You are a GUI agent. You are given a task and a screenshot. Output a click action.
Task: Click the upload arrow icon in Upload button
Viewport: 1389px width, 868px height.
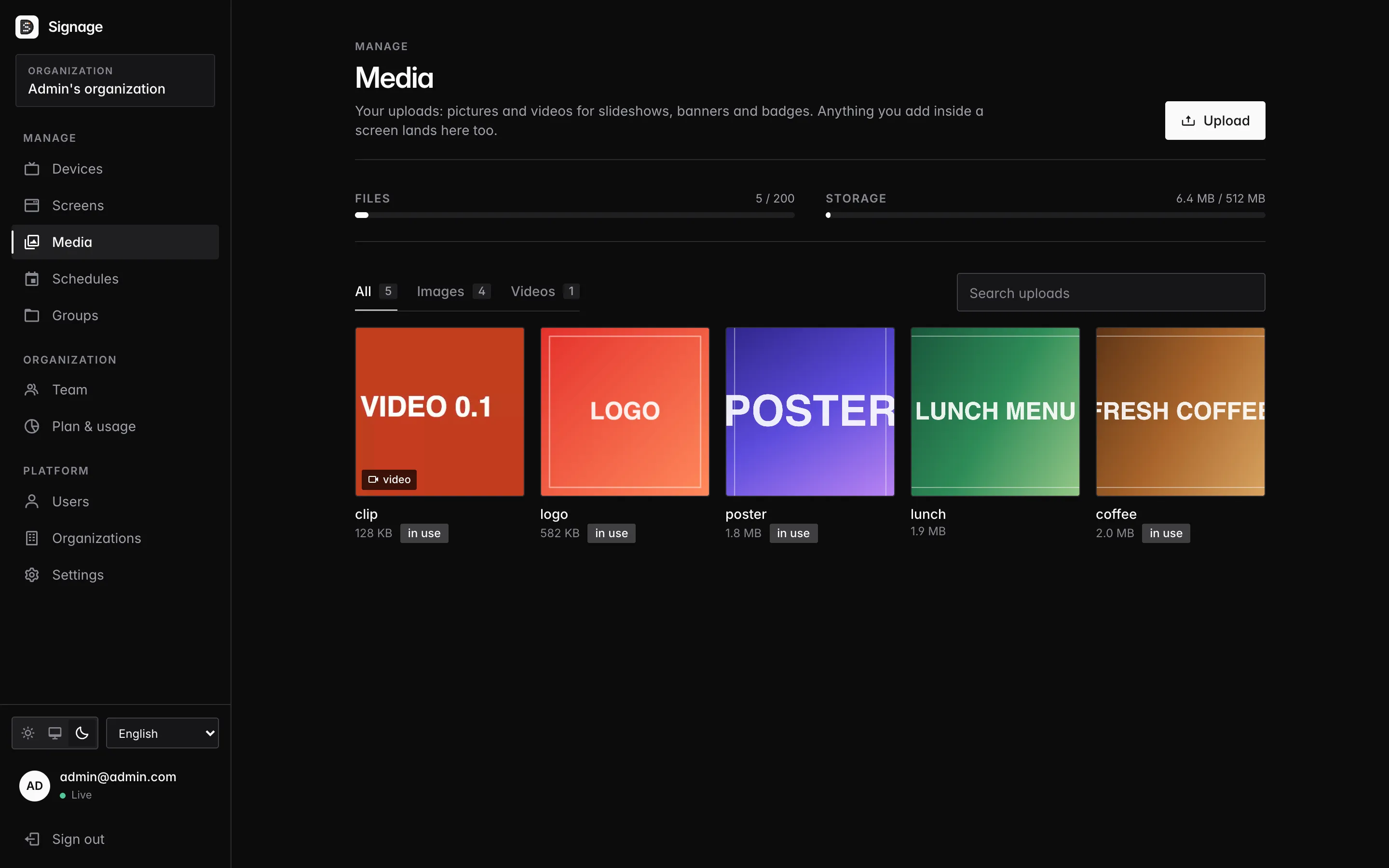point(1188,121)
